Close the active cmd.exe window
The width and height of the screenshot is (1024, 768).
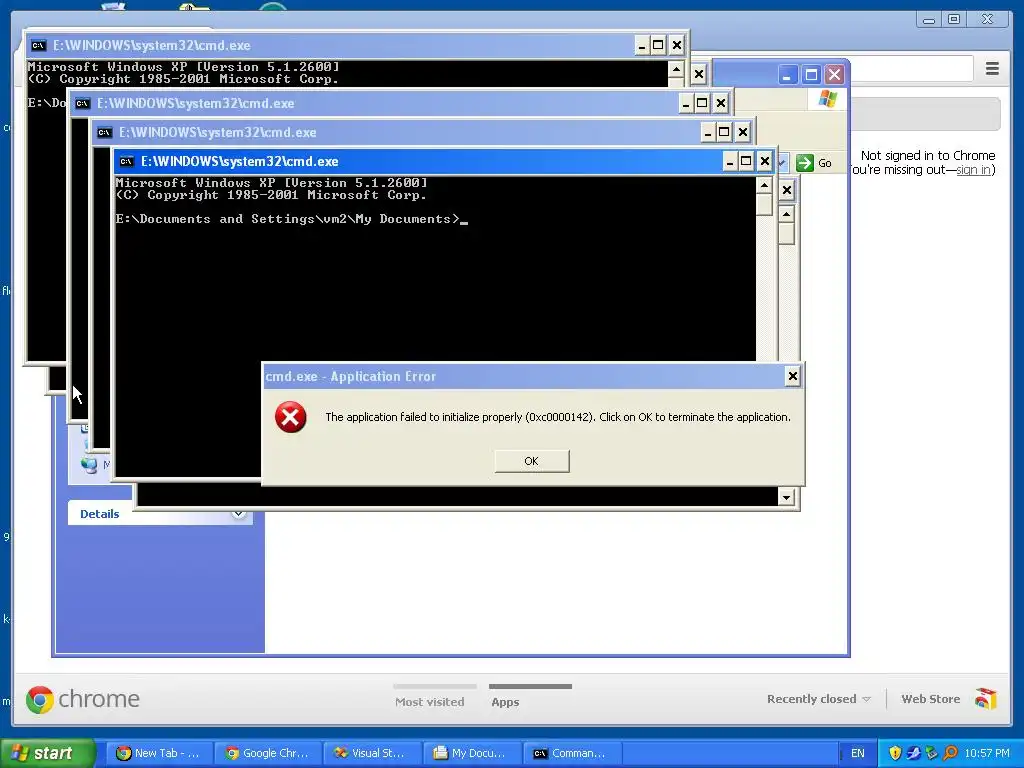coord(764,161)
